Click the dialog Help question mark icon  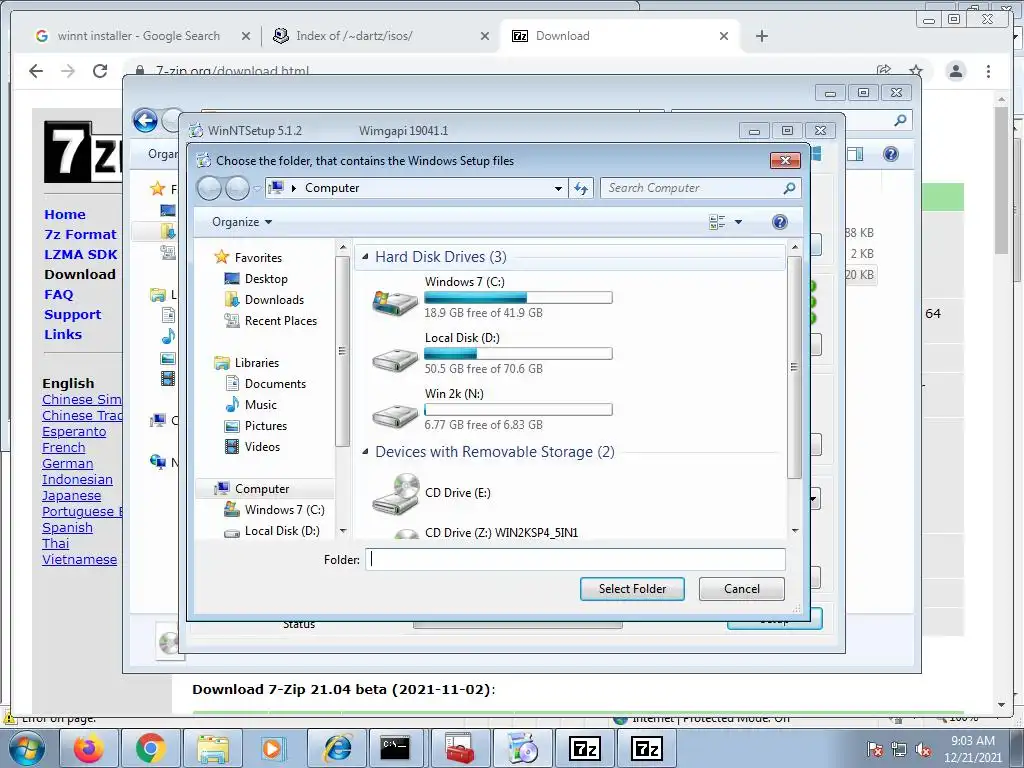780,222
